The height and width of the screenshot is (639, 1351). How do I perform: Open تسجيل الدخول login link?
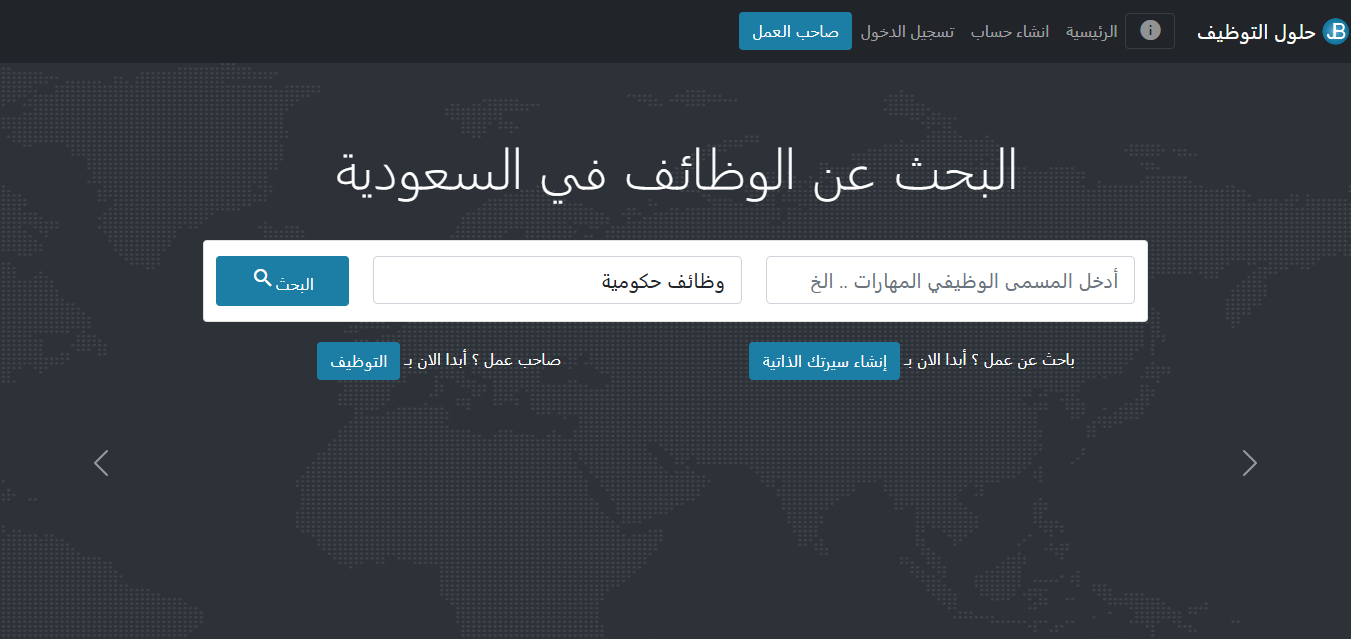point(907,32)
